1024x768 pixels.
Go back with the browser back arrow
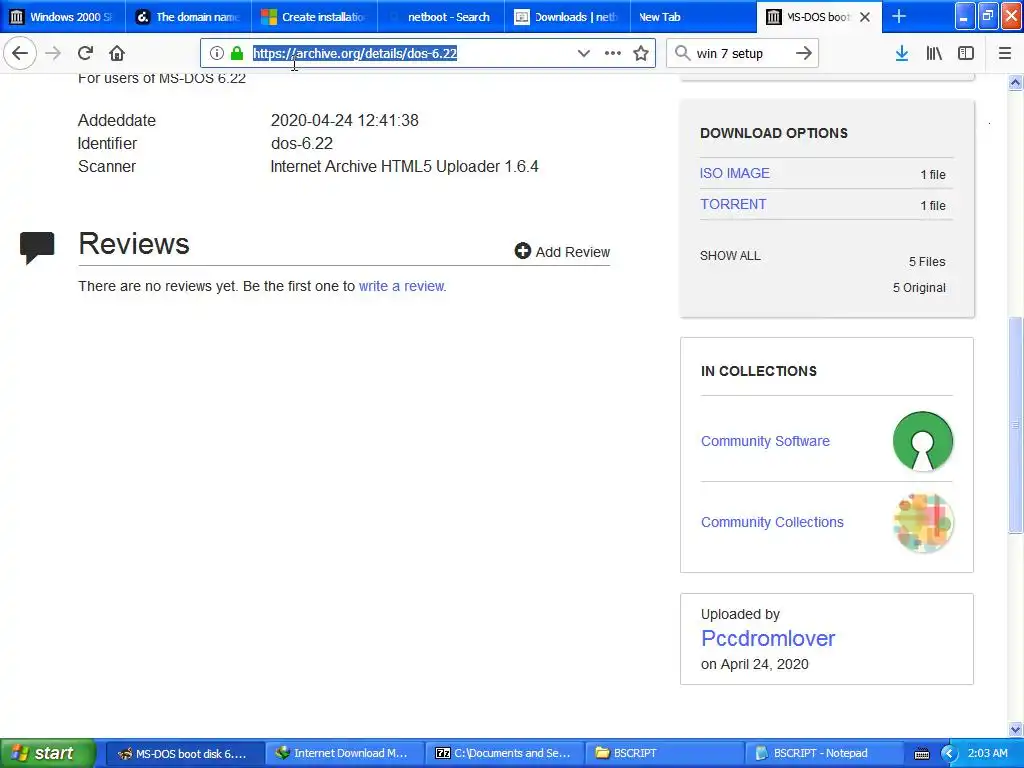[x=20, y=53]
